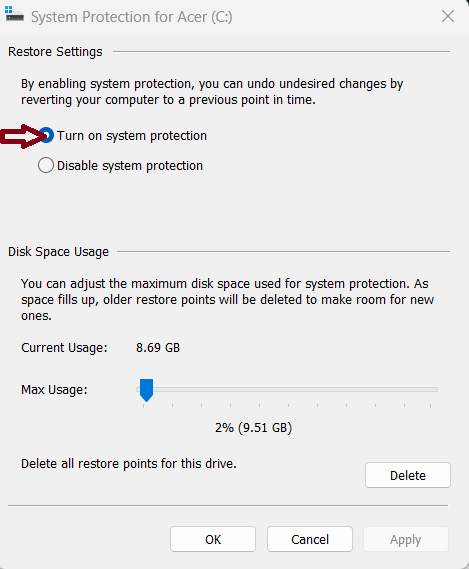Click the 'Max Usage:' label

[x=54, y=390]
